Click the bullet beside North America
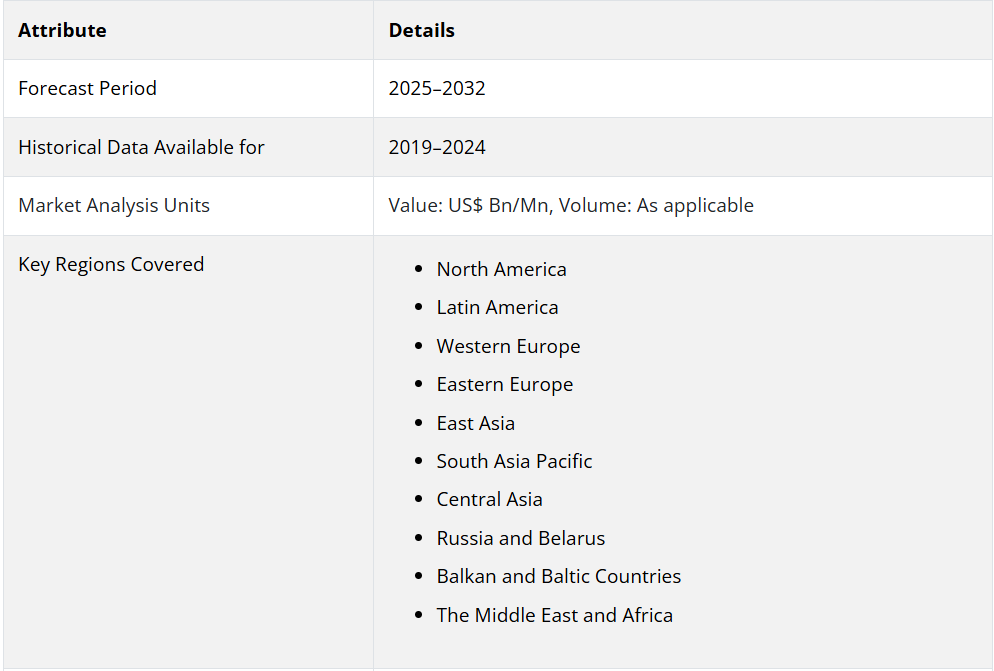Image resolution: width=994 pixels, height=671 pixels. [x=418, y=270]
